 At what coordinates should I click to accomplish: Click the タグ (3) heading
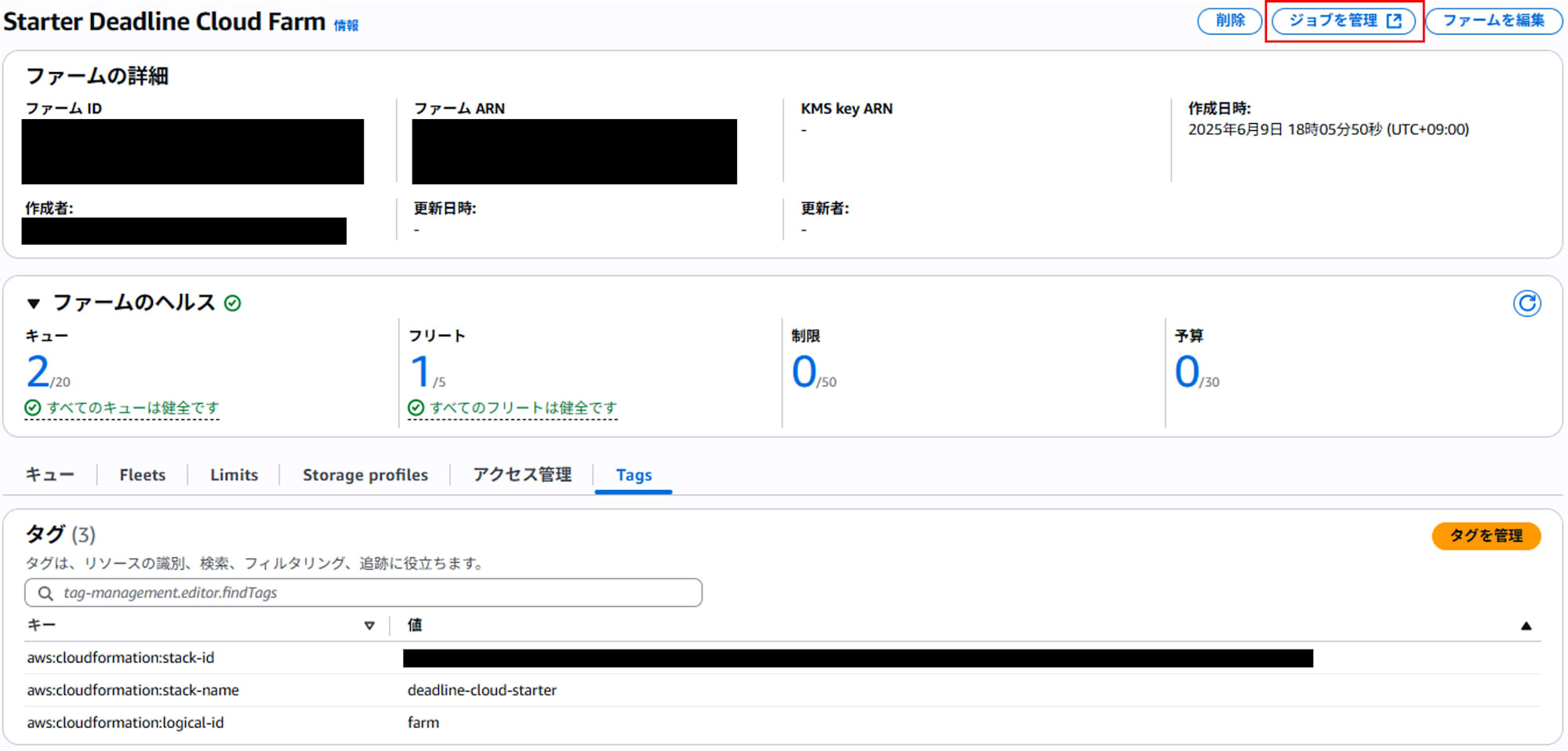61,535
